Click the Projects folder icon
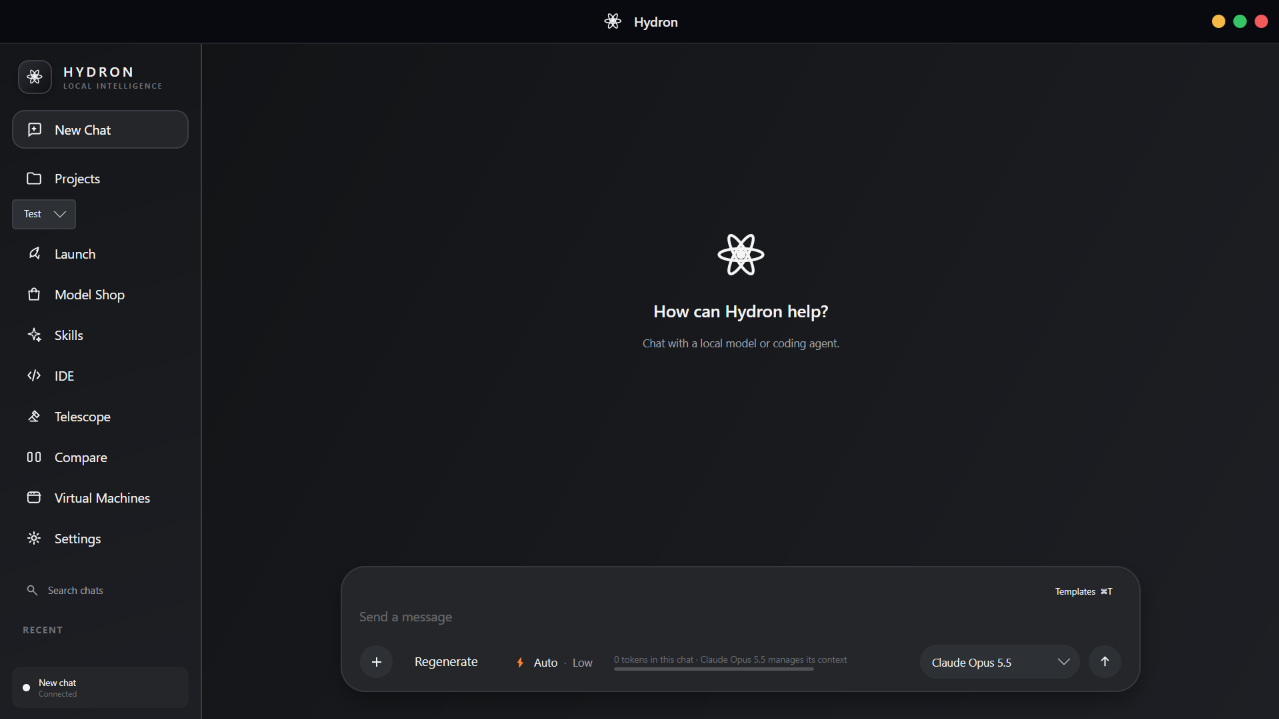Image resolution: width=1279 pixels, height=719 pixels. [x=34, y=179]
